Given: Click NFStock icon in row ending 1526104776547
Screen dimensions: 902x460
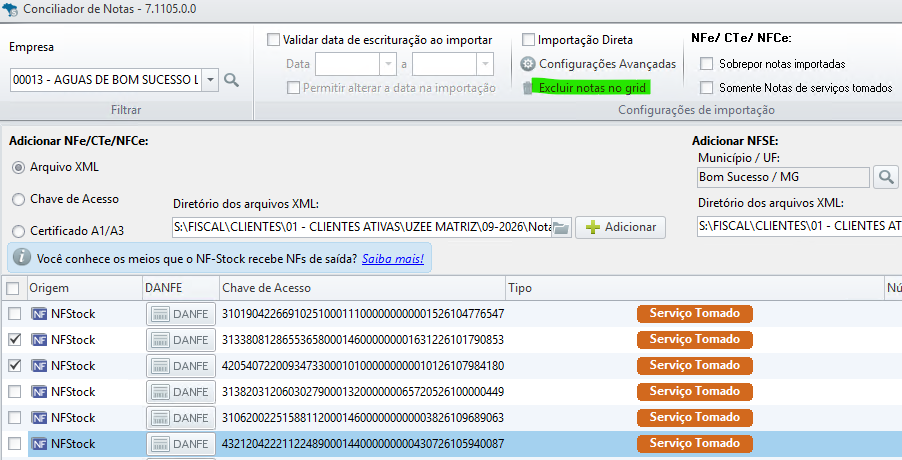Looking at the screenshot, I should 39,314.
